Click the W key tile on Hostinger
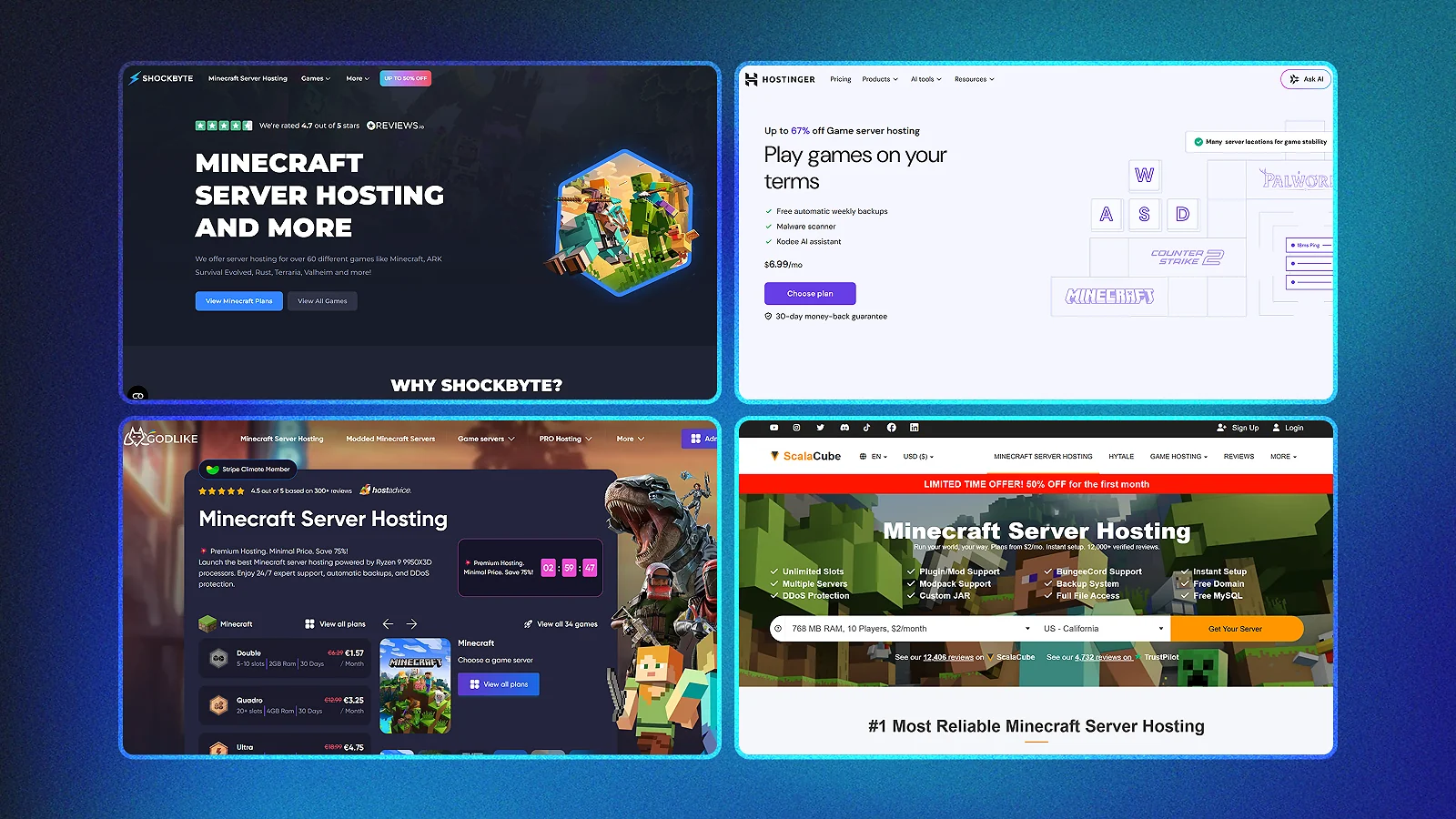Viewport: 1456px width, 819px height. pos(1144,175)
